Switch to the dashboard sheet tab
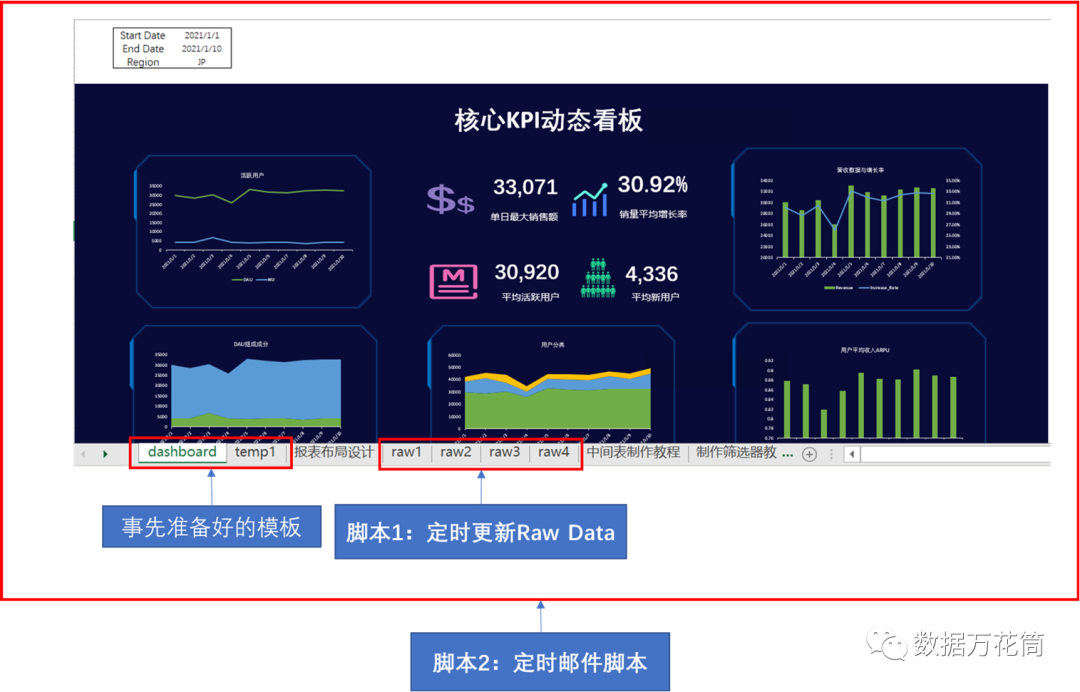 (x=182, y=452)
